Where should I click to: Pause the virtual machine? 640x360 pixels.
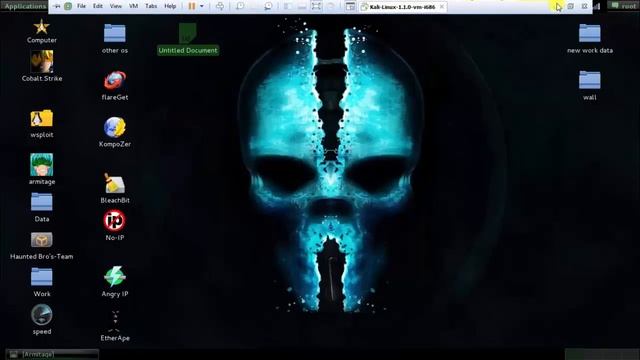click(x=191, y=6)
